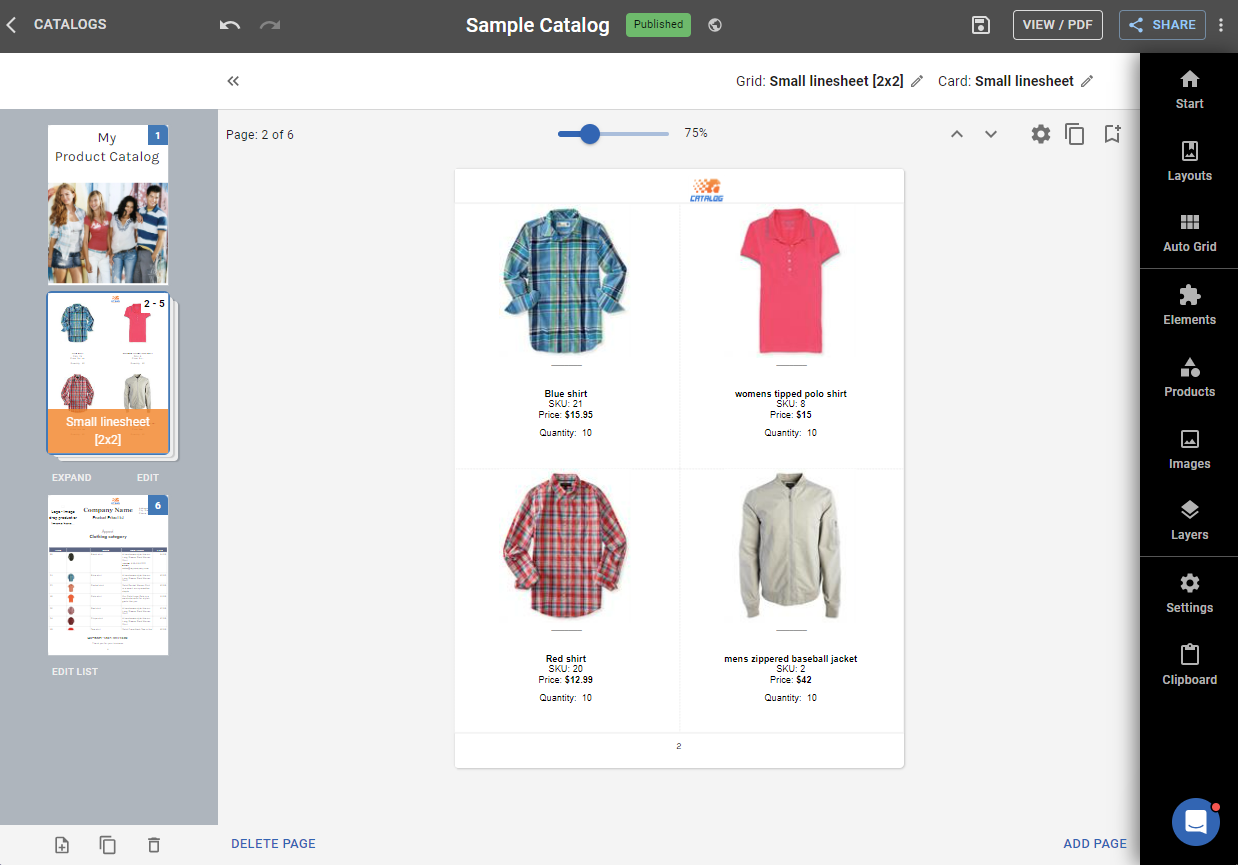Open the chat support bubble
Viewport: 1238px width, 865px height.
[1196, 822]
